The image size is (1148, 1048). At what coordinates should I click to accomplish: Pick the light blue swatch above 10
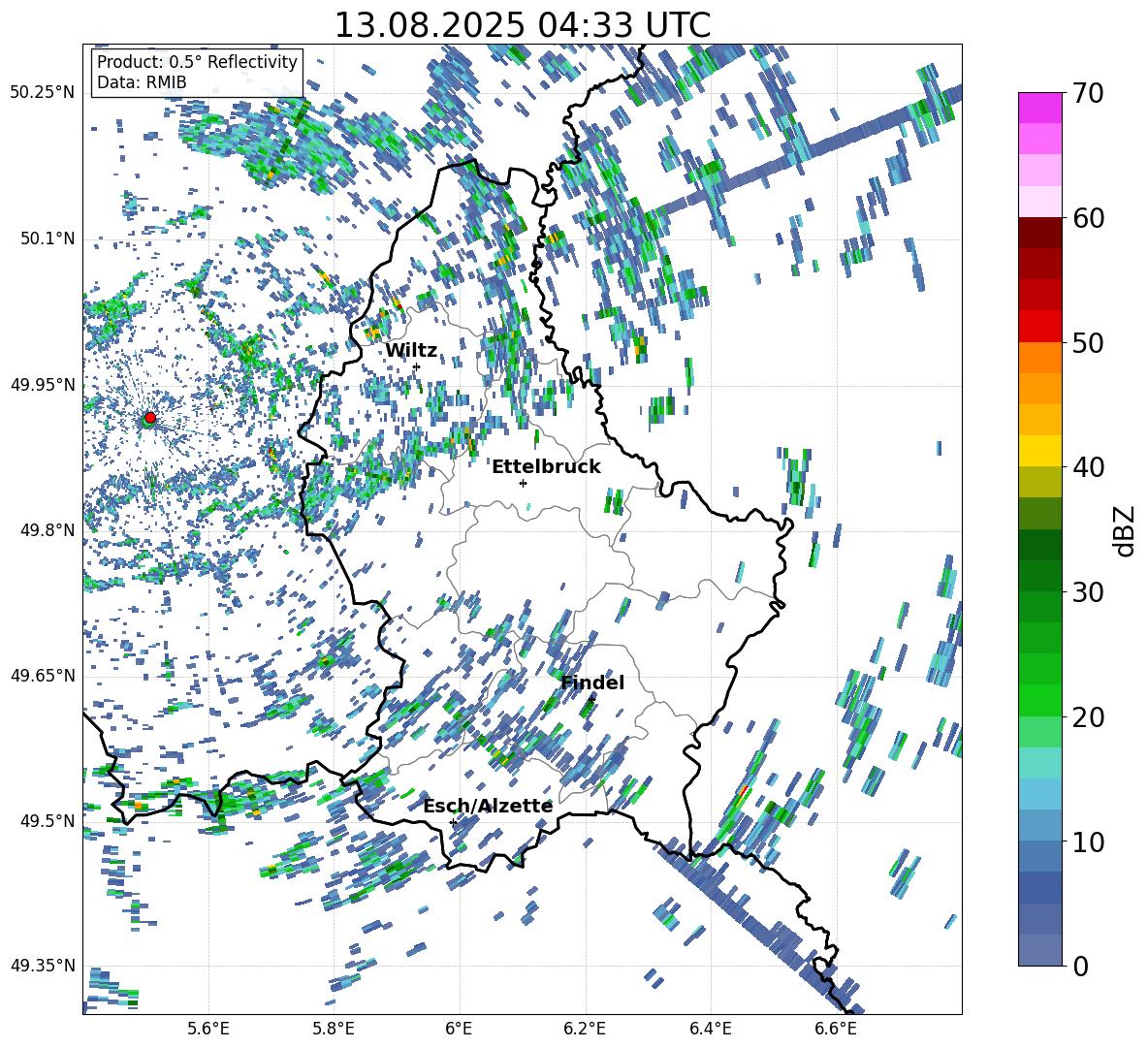1039,826
